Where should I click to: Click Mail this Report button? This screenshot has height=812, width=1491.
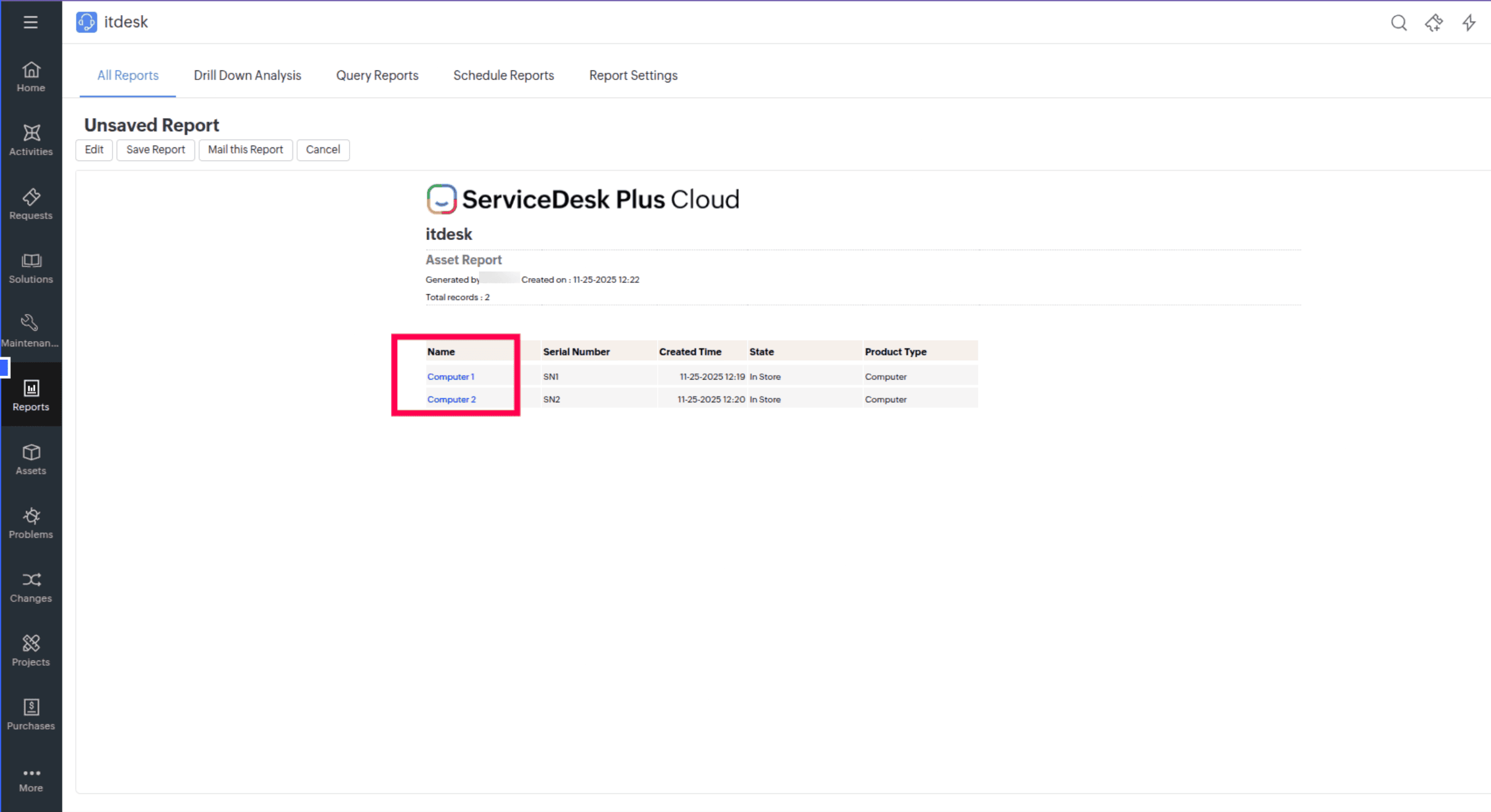[245, 150]
